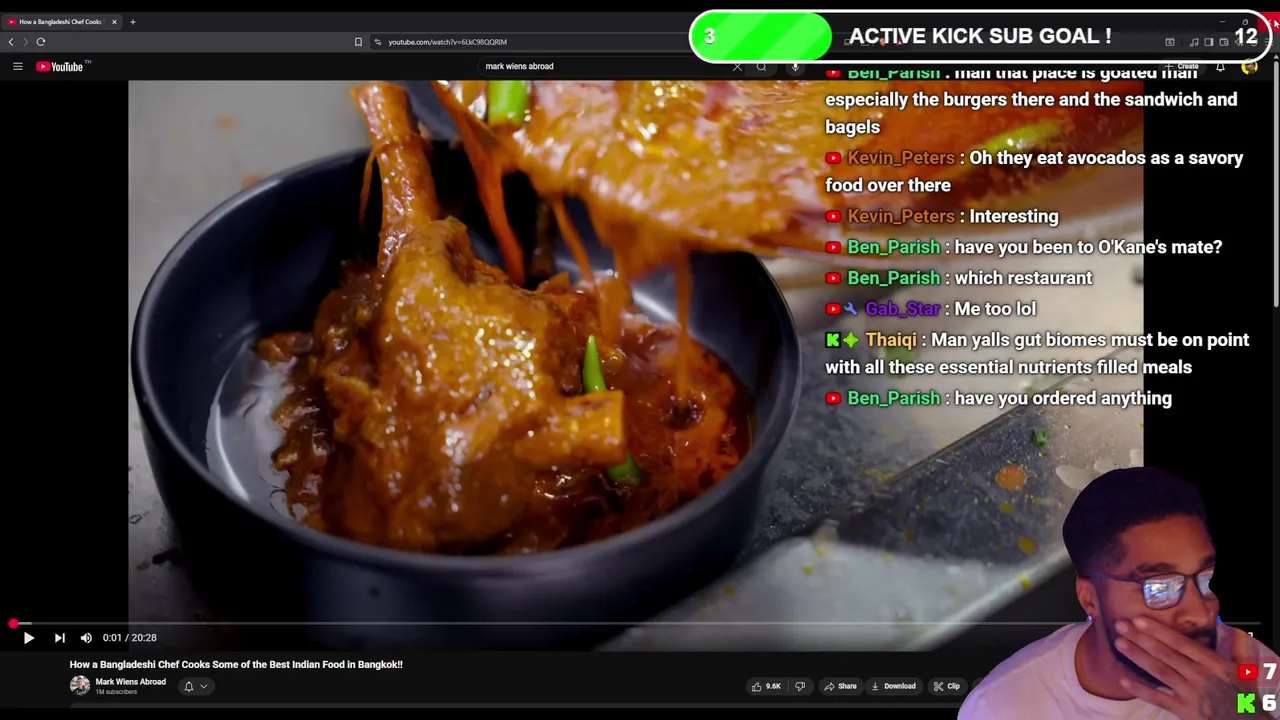Dislike the video
The width and height of the screenshot is (1280, 720).
pyautogui.click(x=799, y=686)
